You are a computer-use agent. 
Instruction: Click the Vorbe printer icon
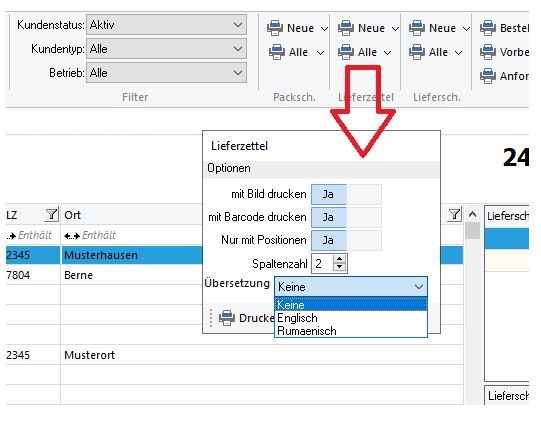pyautogui.click(x=488, y=52)
